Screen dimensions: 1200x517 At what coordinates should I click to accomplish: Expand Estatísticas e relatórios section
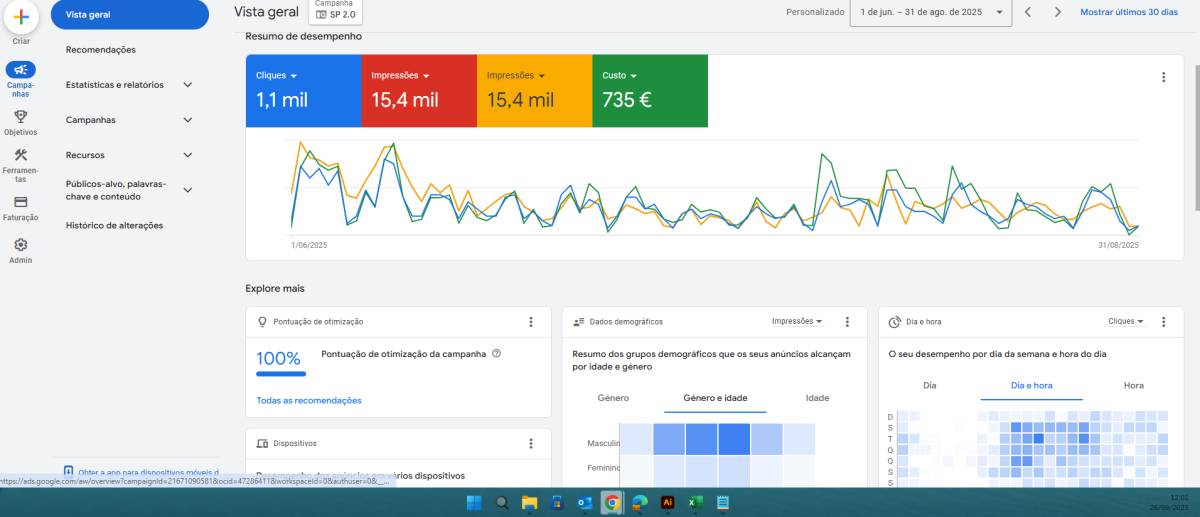coord(188,85)
